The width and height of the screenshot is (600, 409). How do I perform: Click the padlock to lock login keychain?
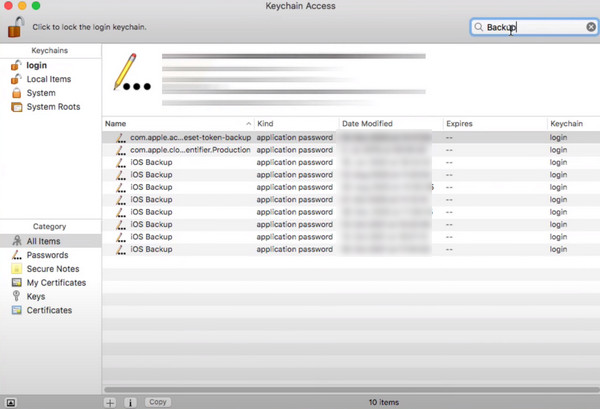point(16,27)
